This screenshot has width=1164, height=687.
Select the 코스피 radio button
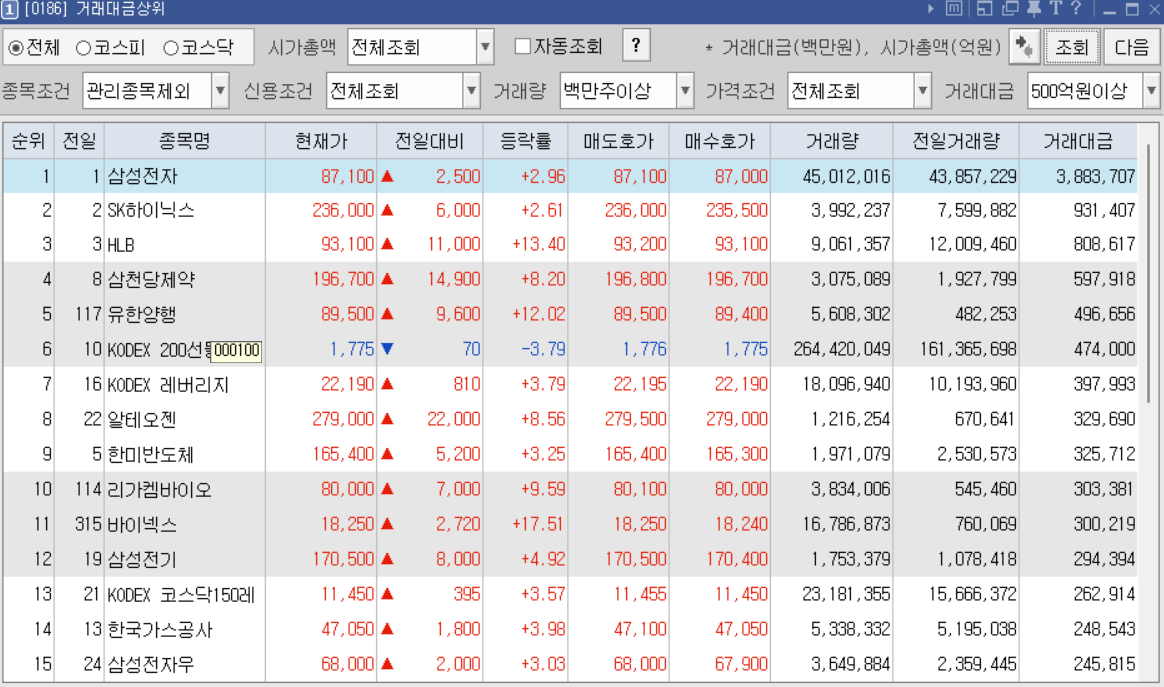coord(83,48)
